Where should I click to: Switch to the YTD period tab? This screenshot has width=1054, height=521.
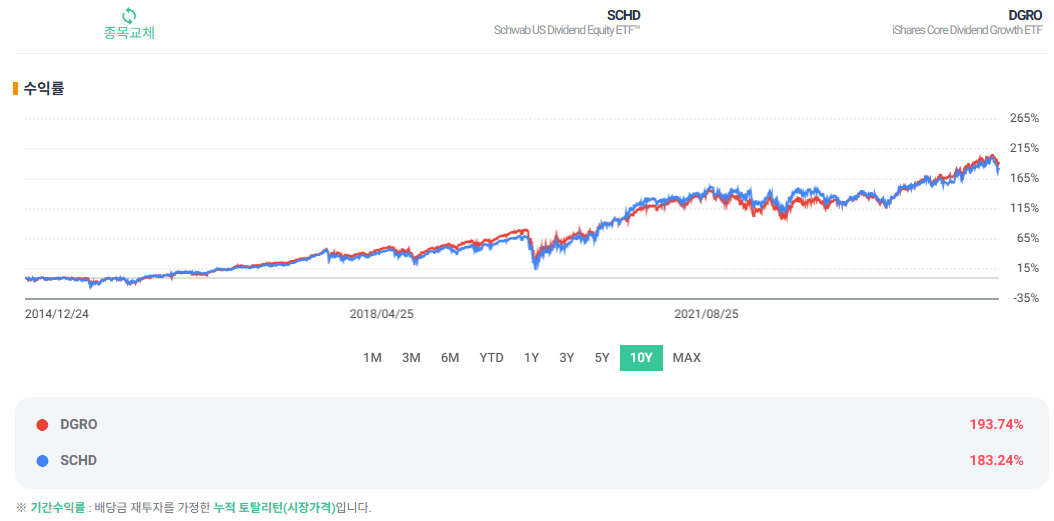491,358
